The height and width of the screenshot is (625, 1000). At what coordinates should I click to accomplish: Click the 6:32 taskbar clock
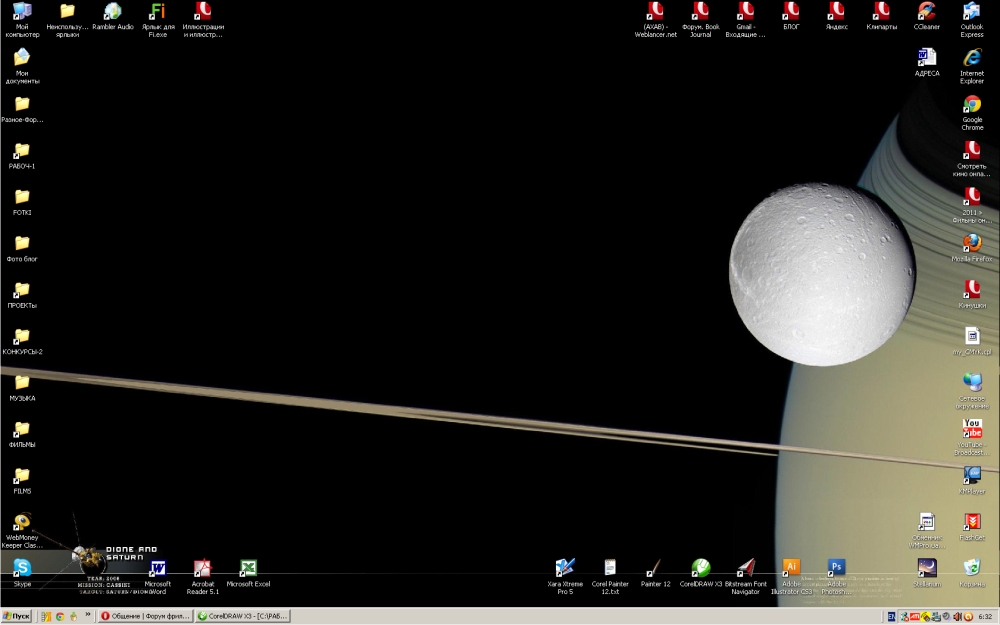tap(985, 616)
